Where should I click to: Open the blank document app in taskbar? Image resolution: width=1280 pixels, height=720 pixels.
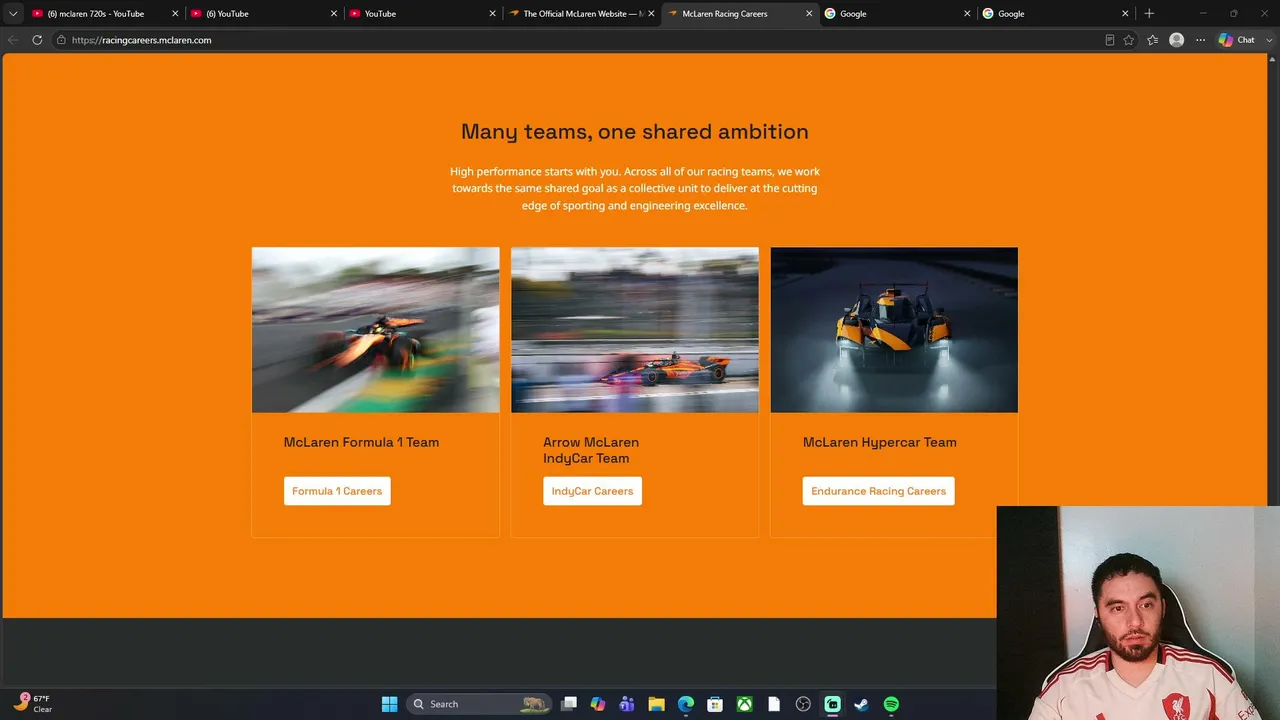point(774,704)
